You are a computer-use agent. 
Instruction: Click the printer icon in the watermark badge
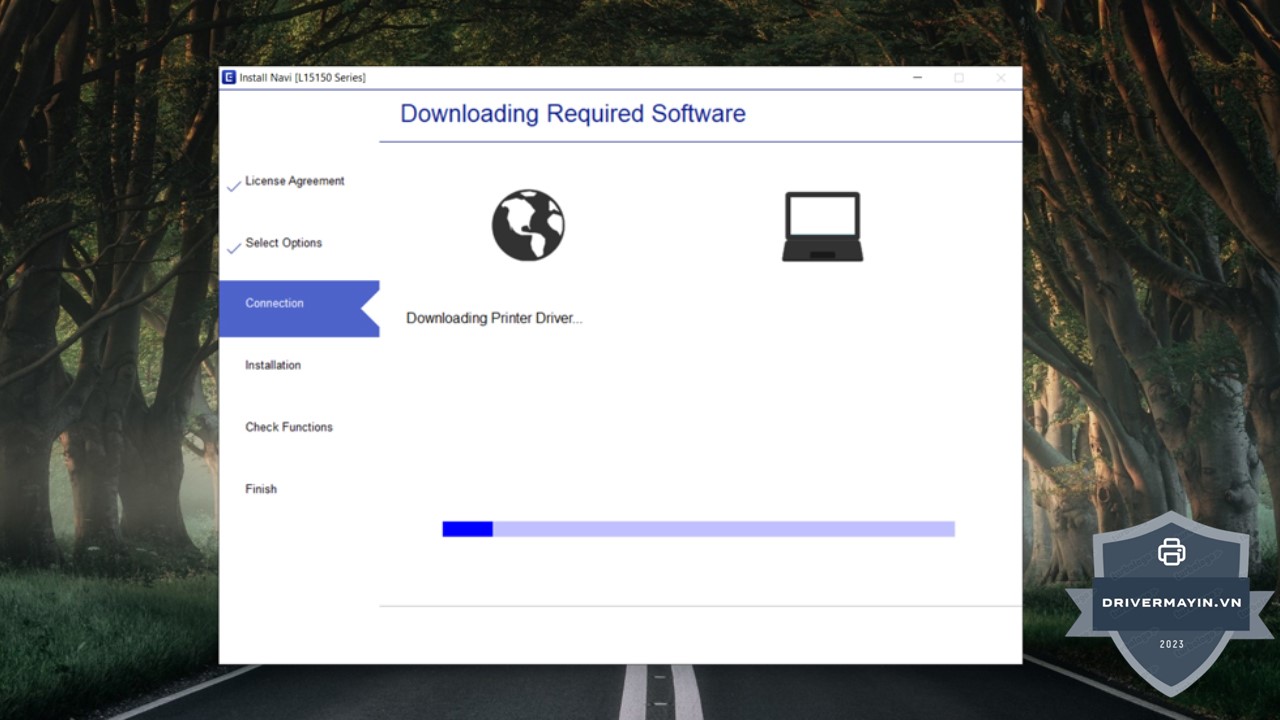coord(1171,552)
